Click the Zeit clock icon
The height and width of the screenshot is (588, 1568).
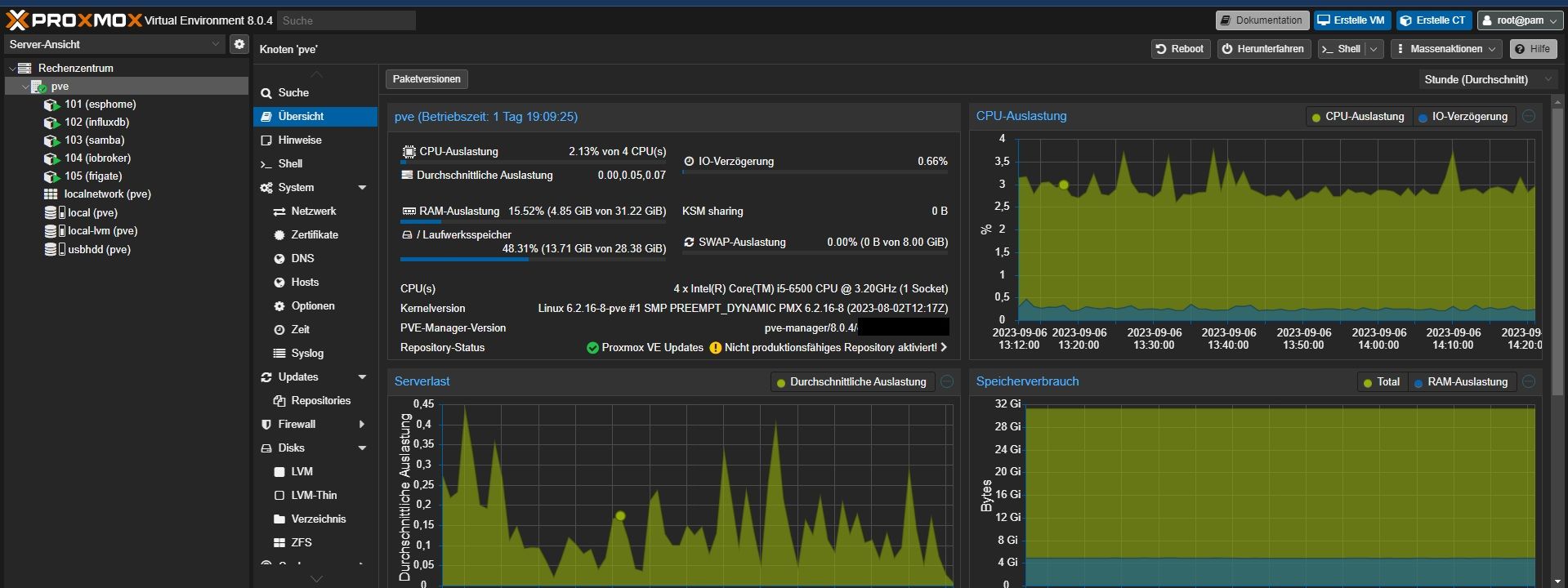[279, 330]
